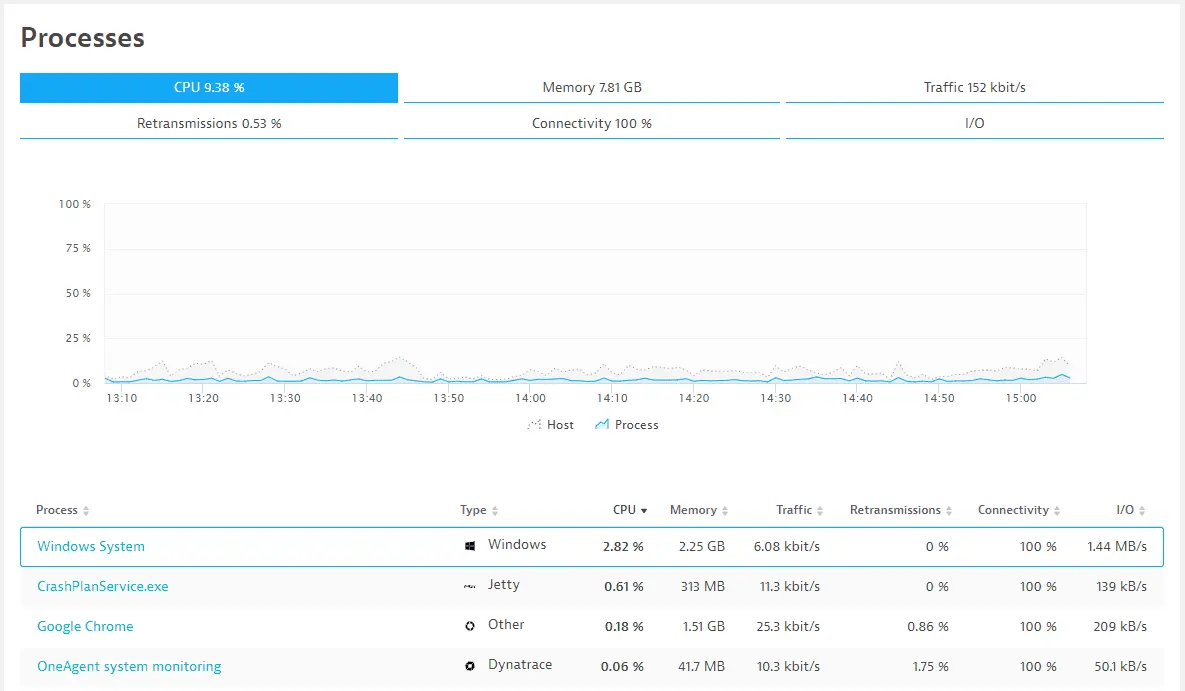Click the Jetty icon in CrashPlanService.exe row
The image size is (1185, 691).
(470, 586)
